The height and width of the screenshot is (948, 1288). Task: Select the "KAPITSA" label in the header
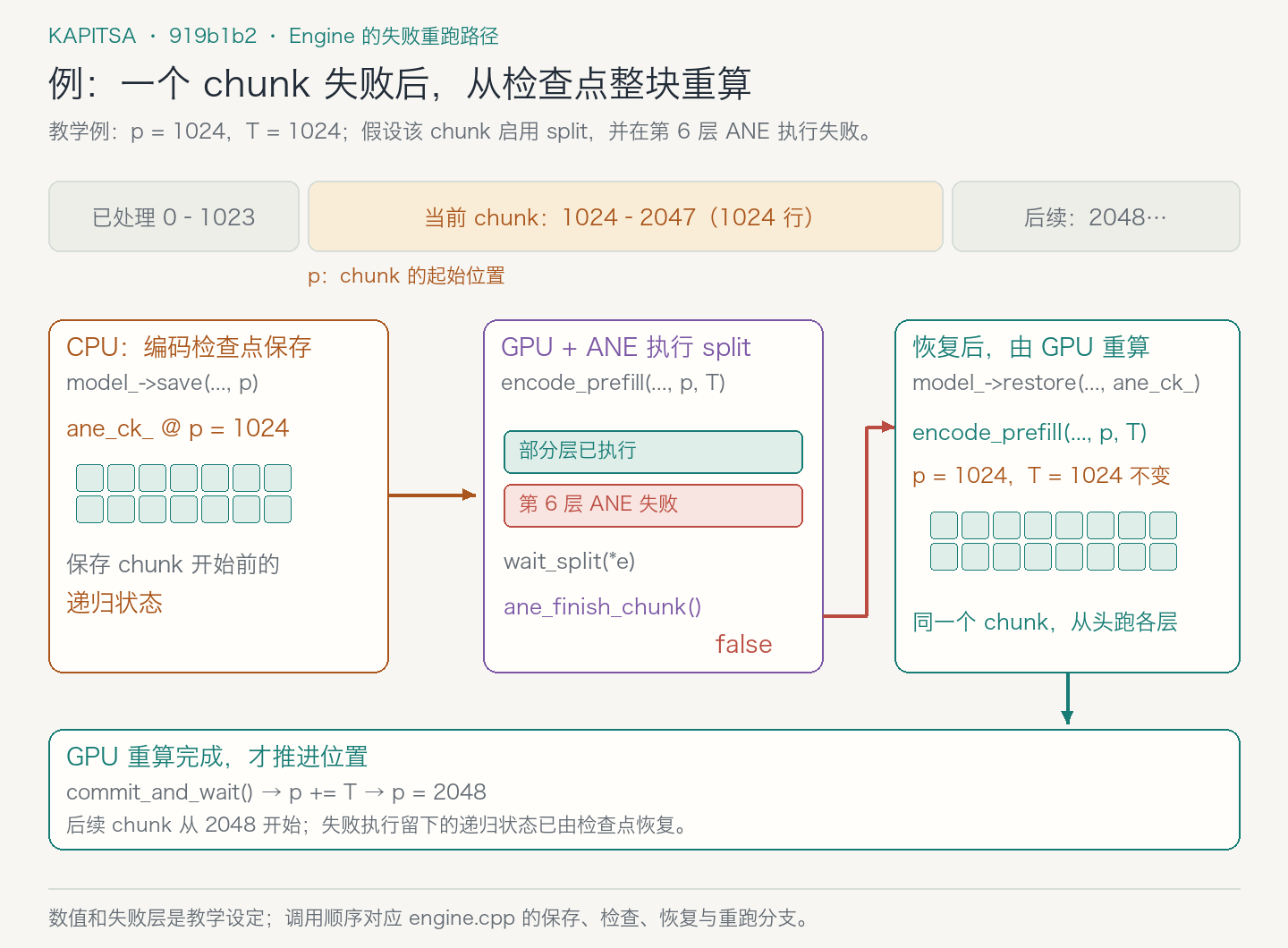(x=92, y=36)
